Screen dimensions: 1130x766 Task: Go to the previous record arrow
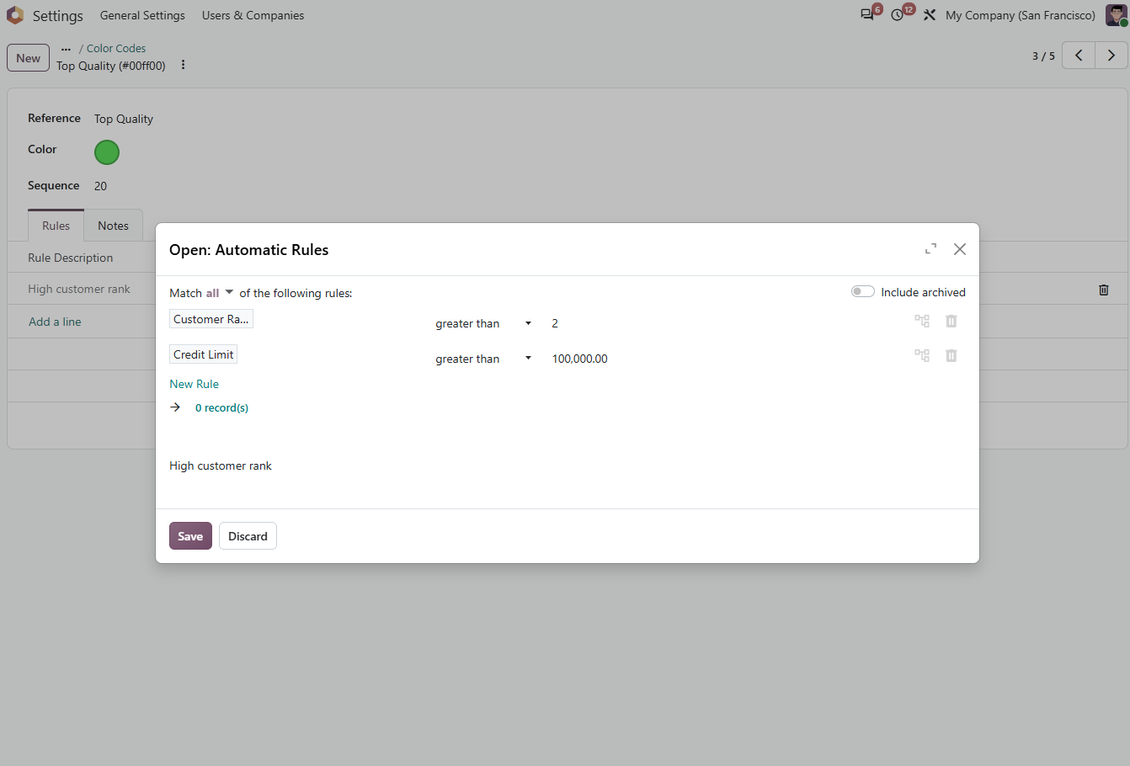tap(1079, 55)
